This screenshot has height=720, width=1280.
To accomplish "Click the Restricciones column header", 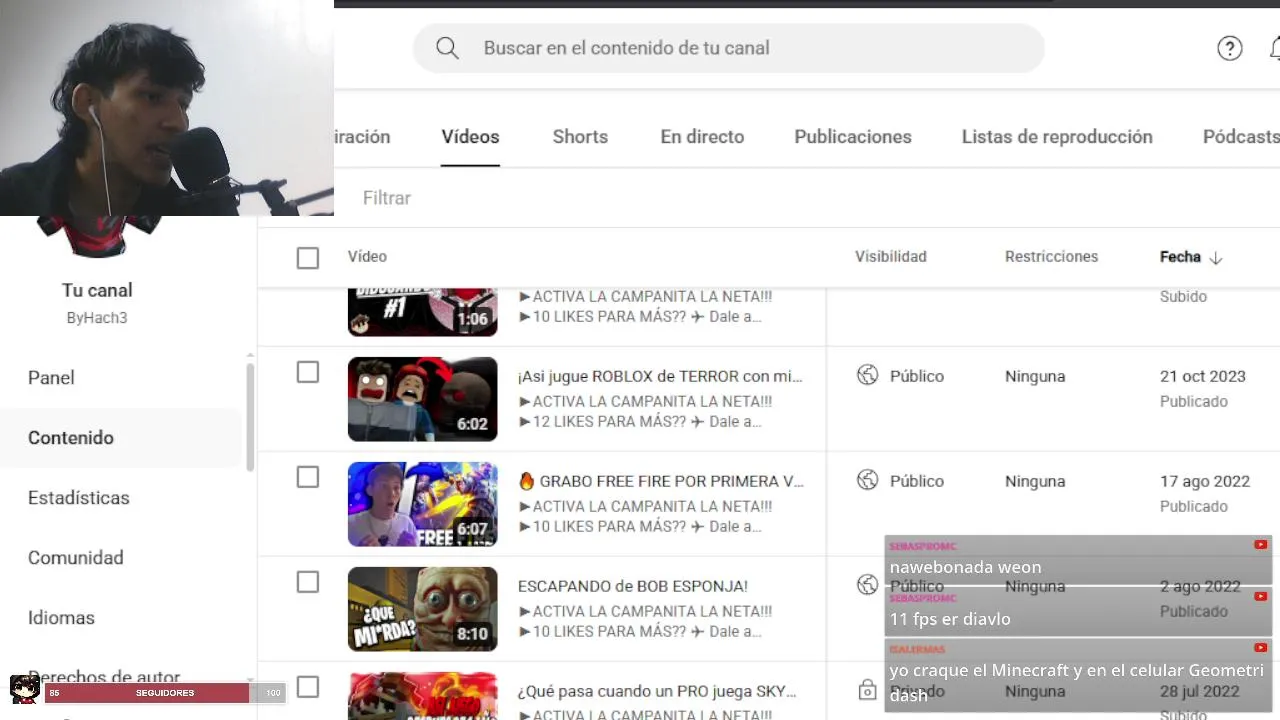I will [1052, 257].
